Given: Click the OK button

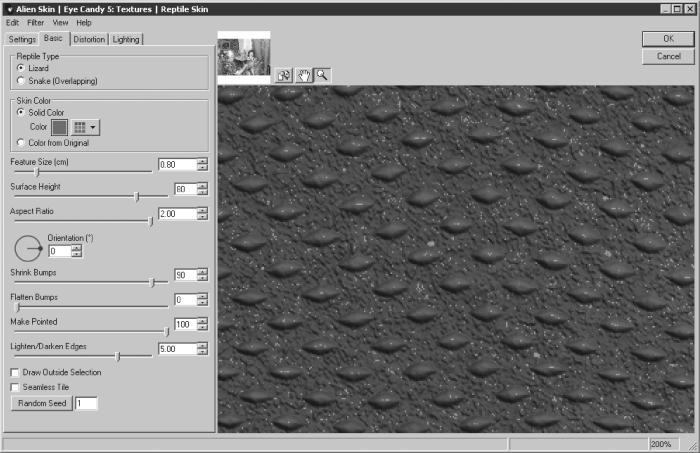Looking at the screenshot, I should click(x=668, y=39).
